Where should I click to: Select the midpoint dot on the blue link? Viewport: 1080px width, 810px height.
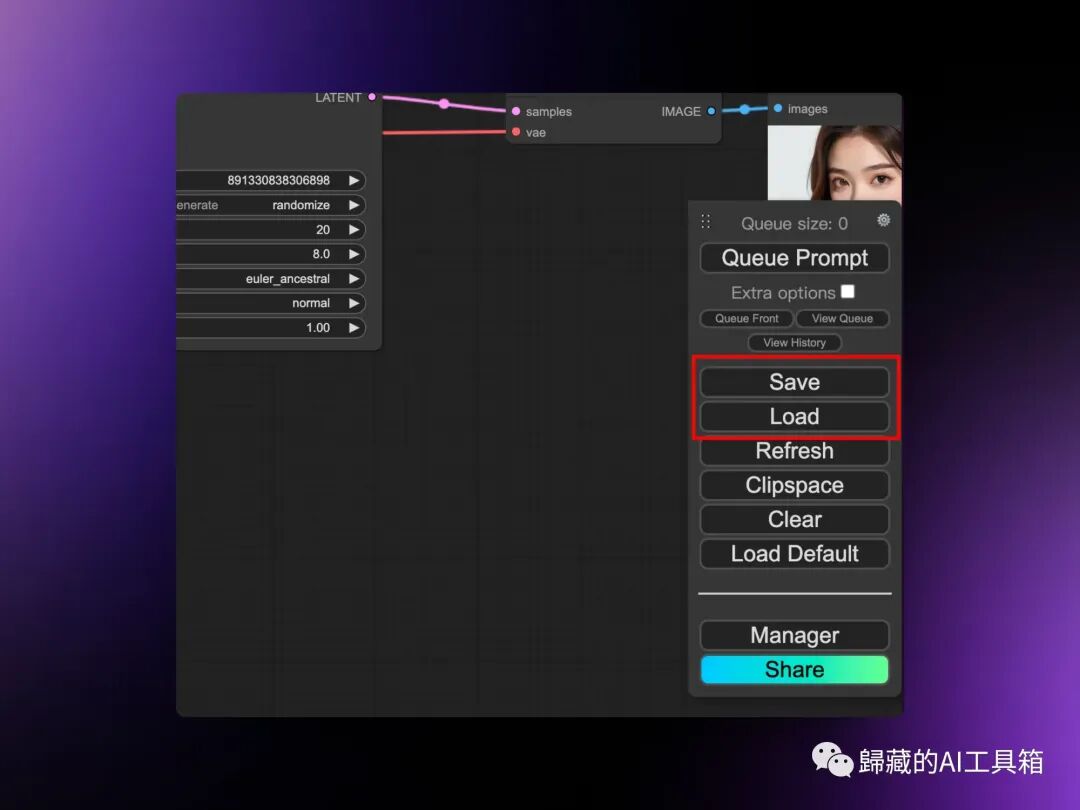[x=745, y=109]
